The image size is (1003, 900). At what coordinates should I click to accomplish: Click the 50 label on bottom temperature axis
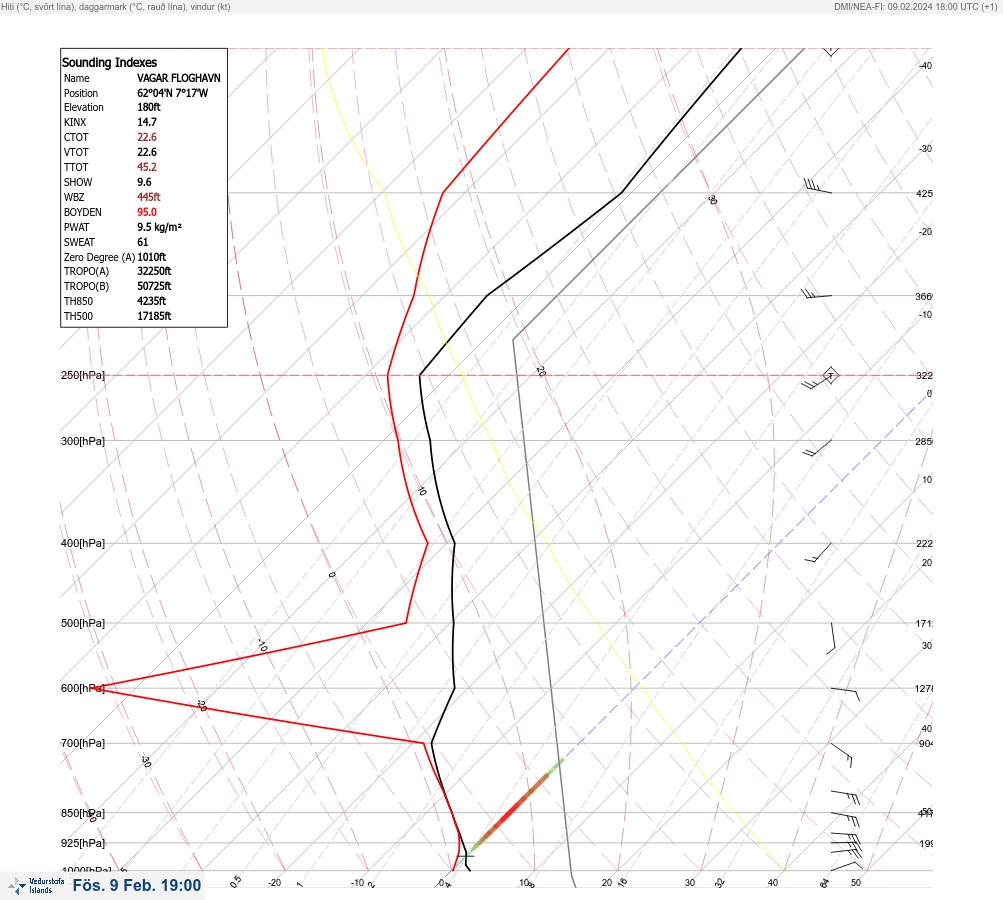(856, 882)
